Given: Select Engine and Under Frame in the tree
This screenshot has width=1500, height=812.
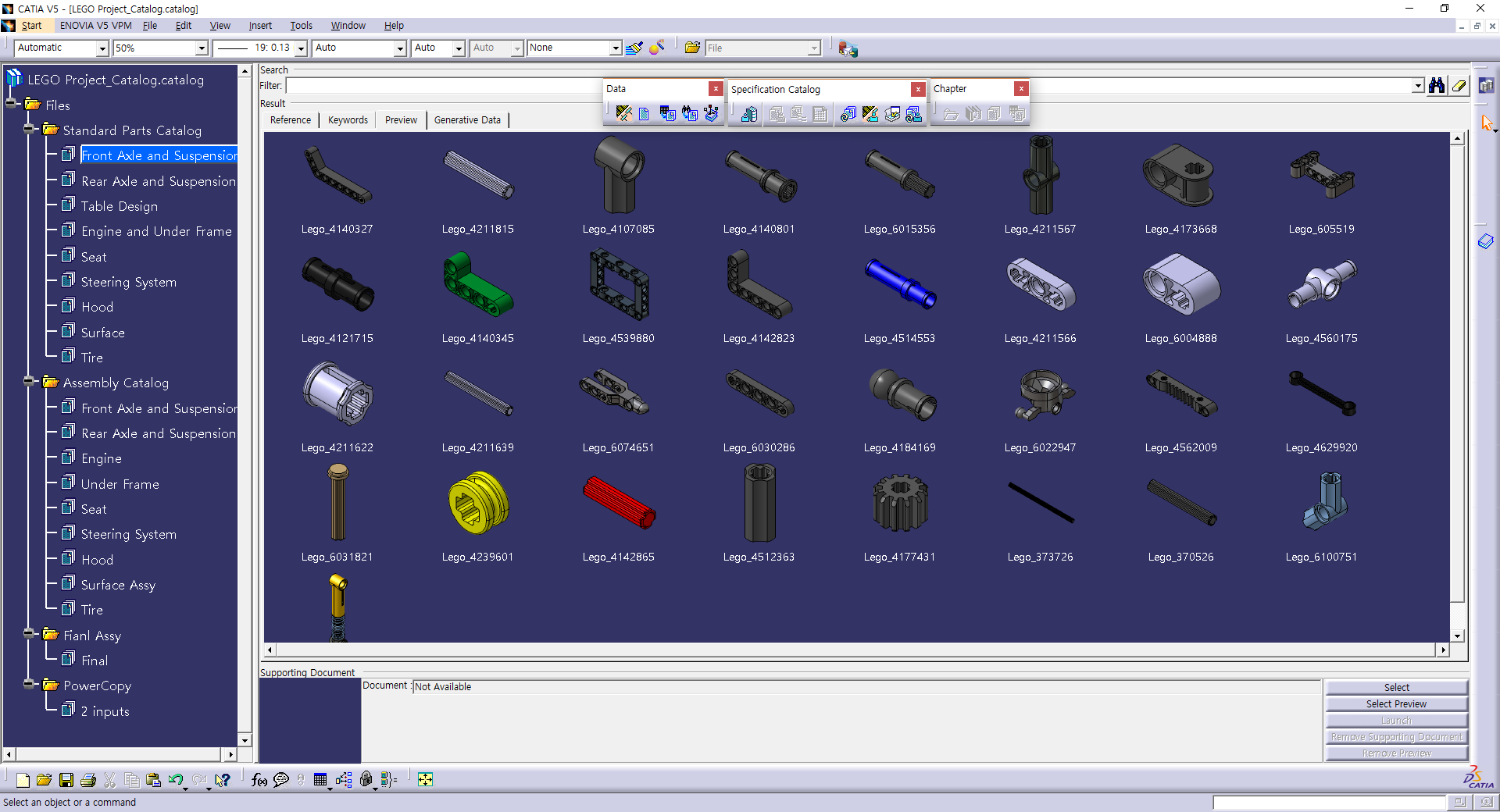Looking at the screenshot, I should [x=156, y=231].
